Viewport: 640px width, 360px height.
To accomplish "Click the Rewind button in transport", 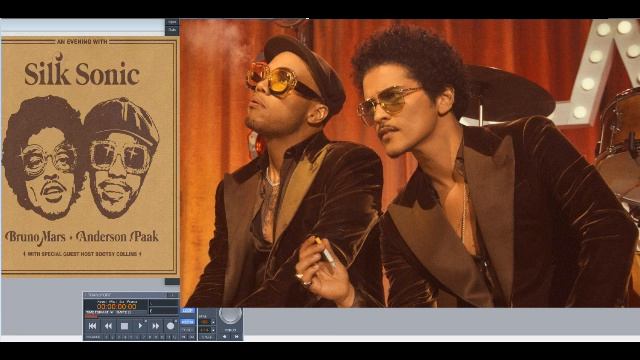I will point(108,326).
